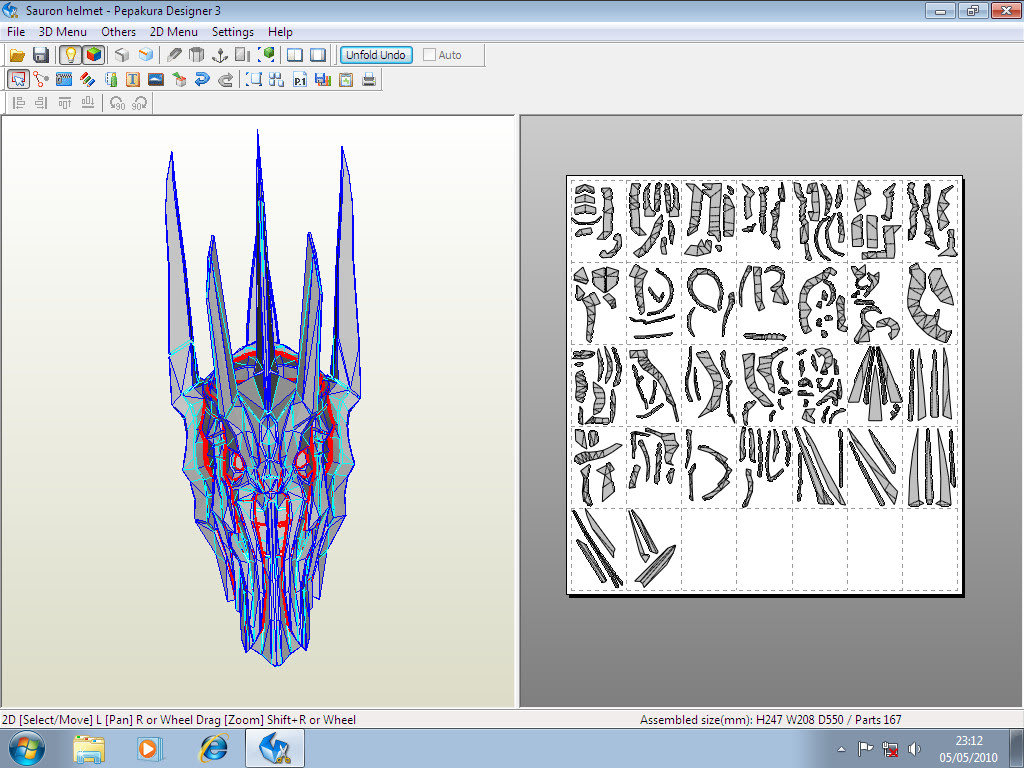Save the project with the floppy disk icon

(40, 55)
